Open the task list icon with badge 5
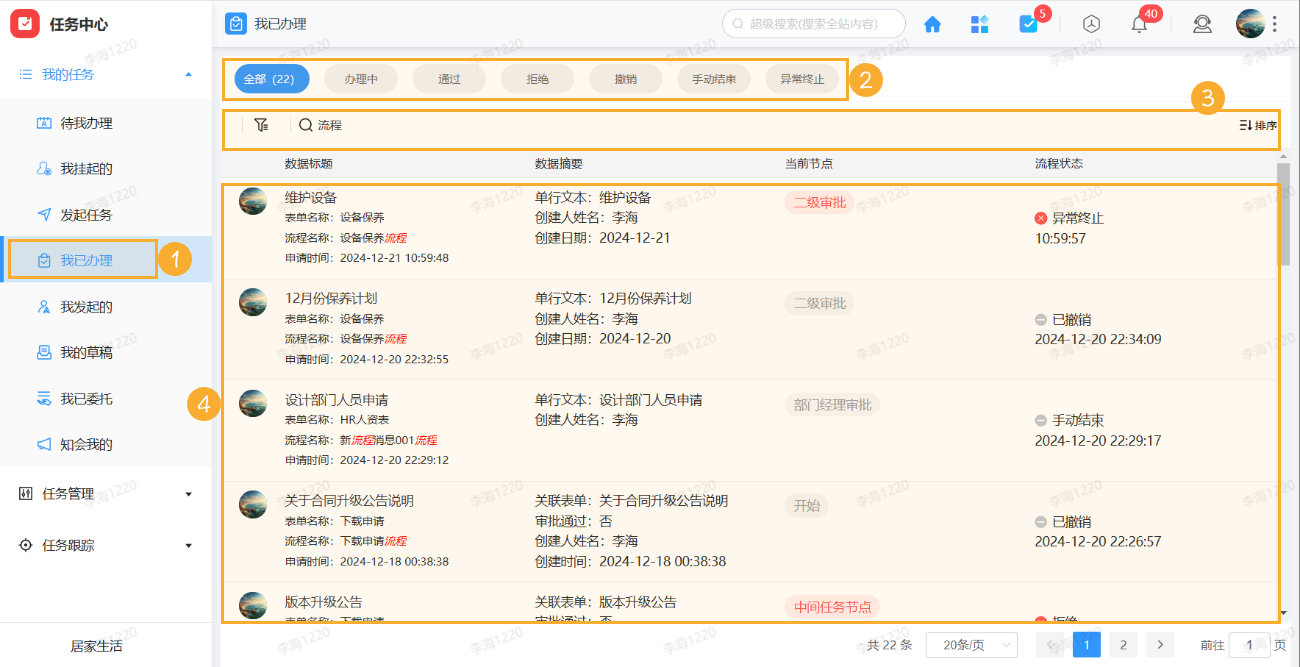 [1027, 23]
